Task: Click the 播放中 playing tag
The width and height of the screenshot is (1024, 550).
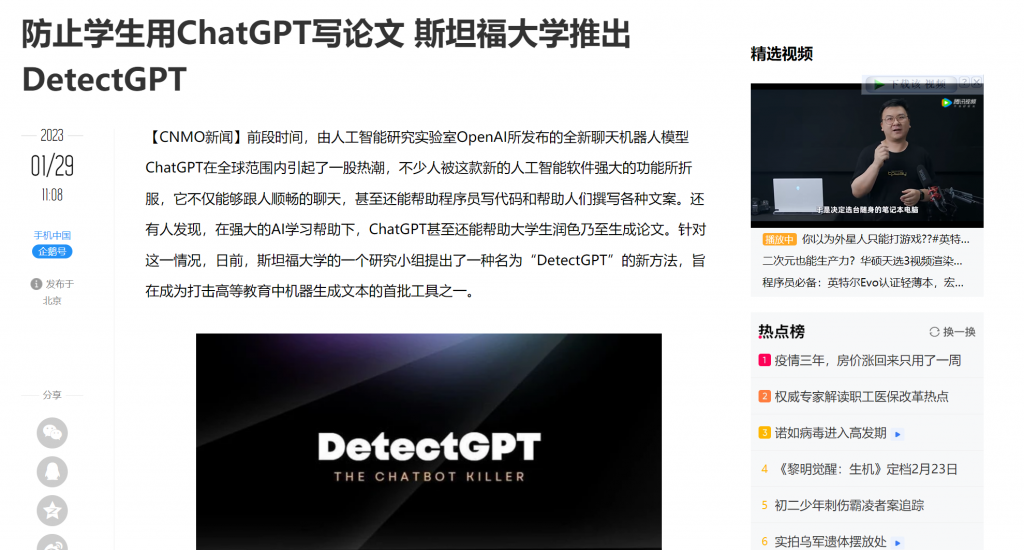Action: [779, 239]
